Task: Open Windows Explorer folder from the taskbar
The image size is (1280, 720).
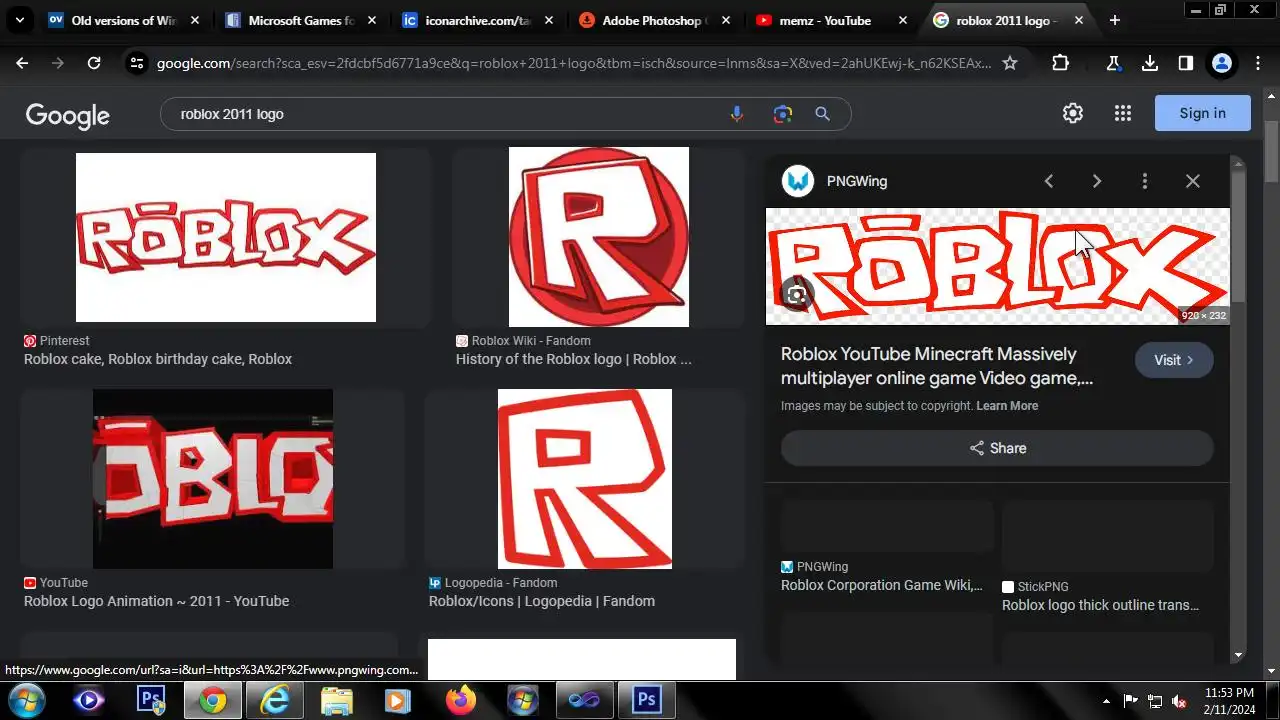Action: click(x=336, y=700)
